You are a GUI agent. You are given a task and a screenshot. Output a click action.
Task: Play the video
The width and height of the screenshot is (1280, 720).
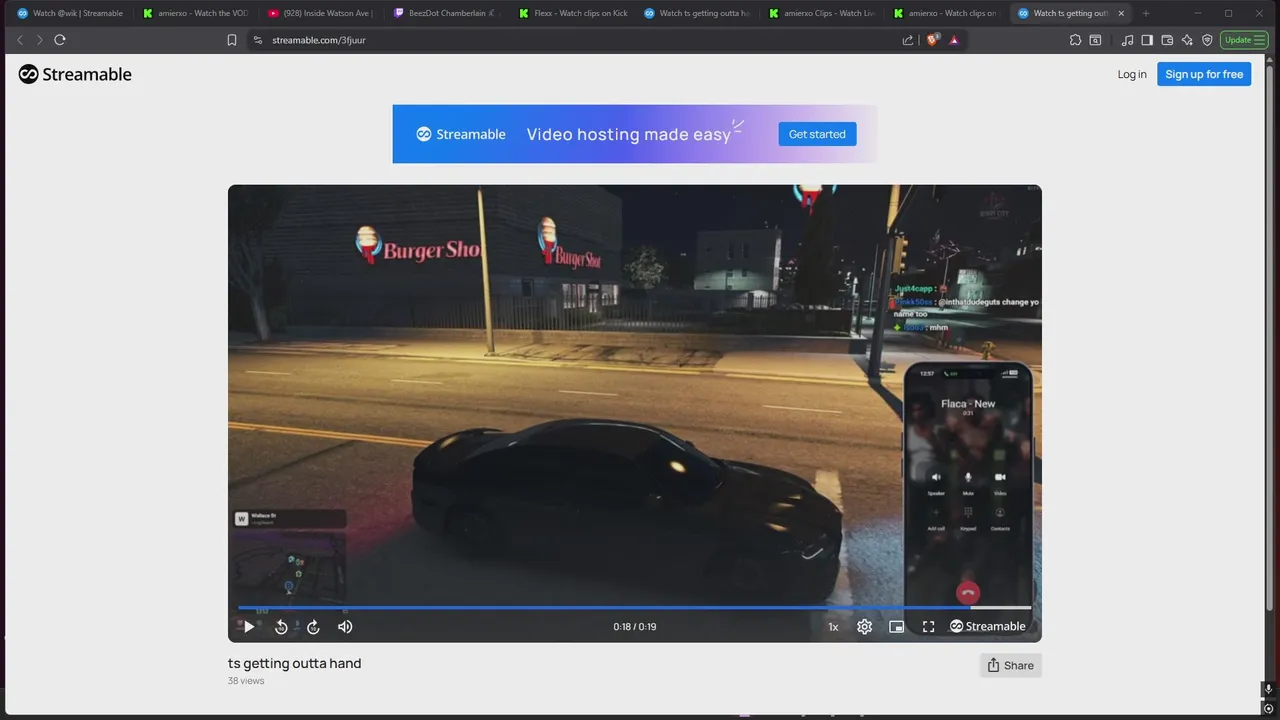tap(249, 627)
